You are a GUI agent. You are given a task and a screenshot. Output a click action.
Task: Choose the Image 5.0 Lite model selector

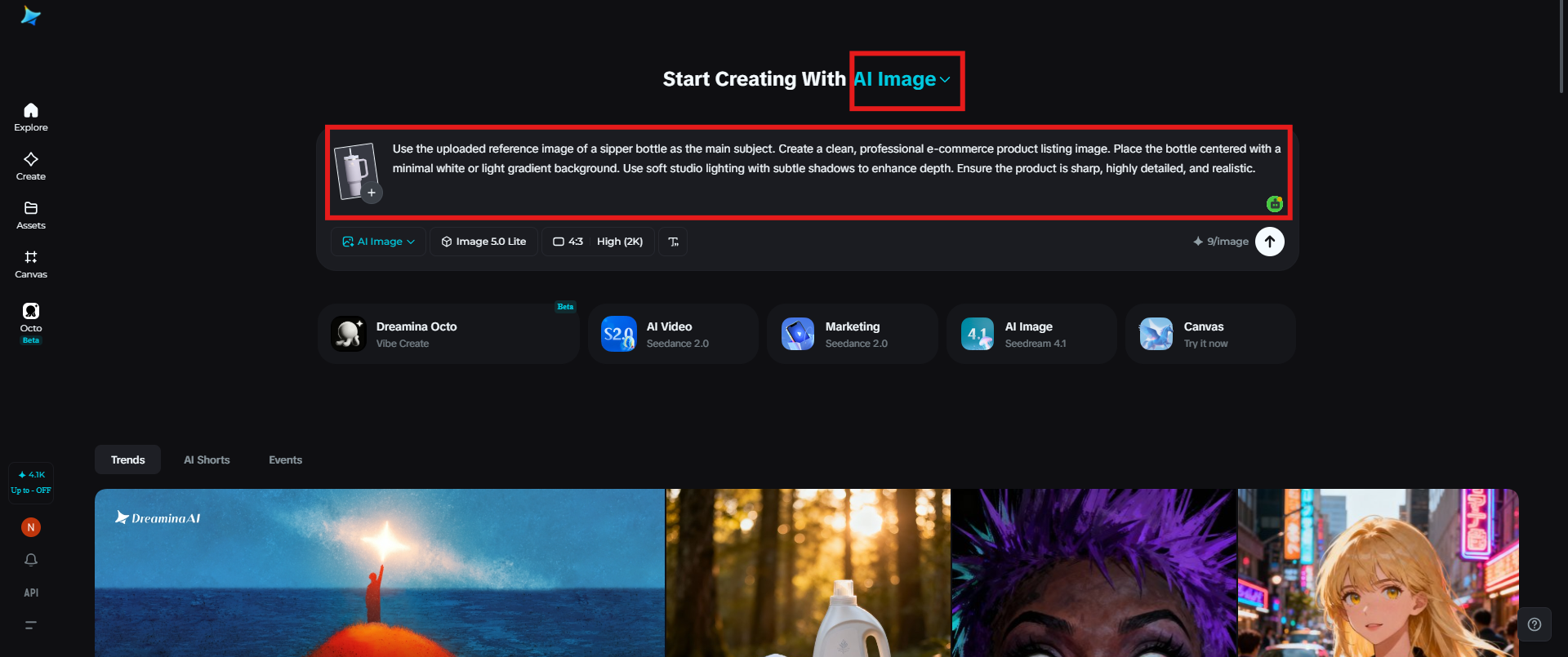pos(483,242)
